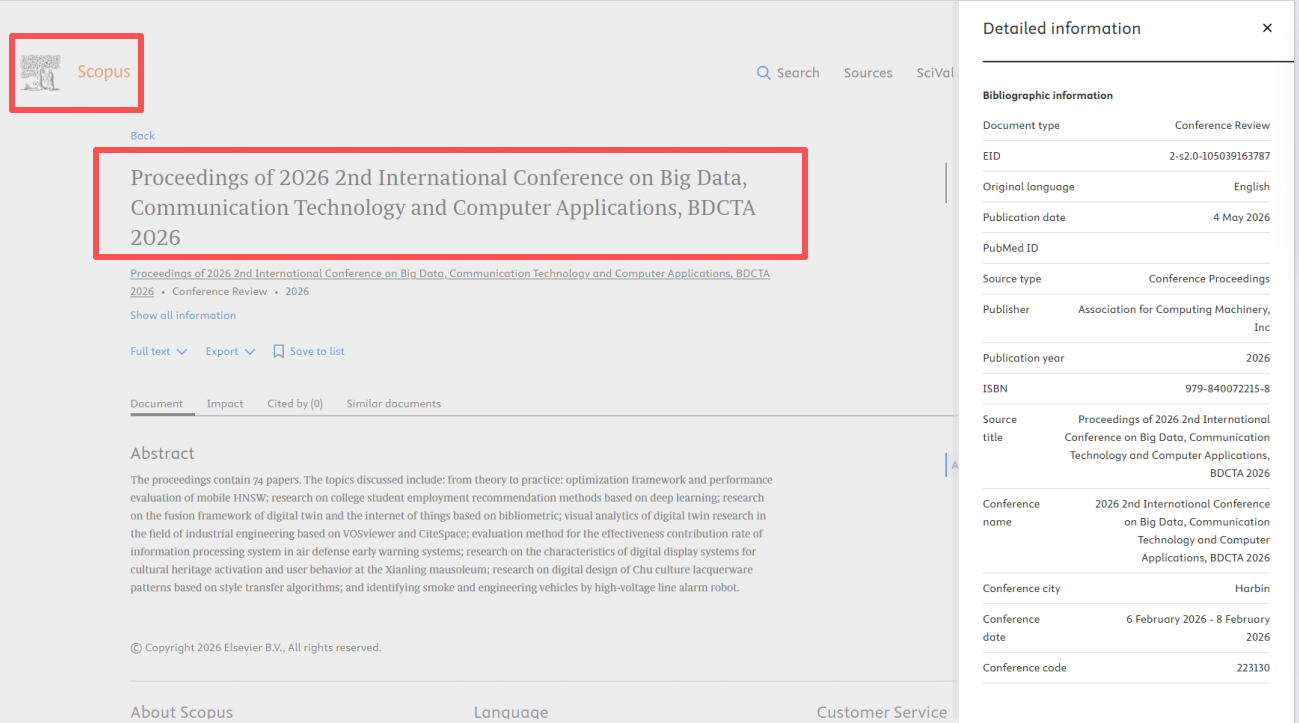This screenshot has height=723, width=1299.
Task: Click the conference date value in the details panel
Action: 1198,628
